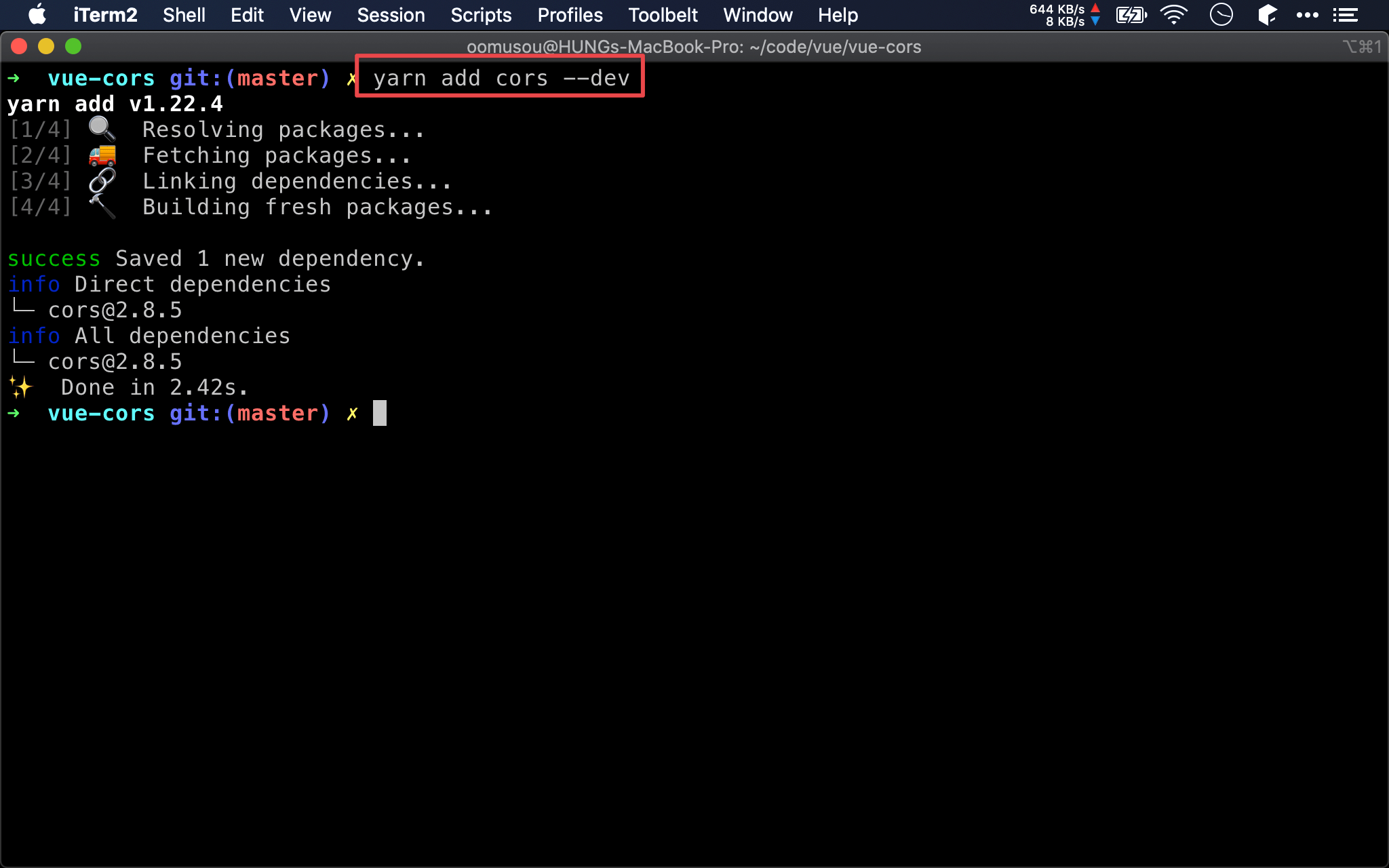Click the network speed 644 KB/s indicator
Viewport: 1389px width, 868px height.
pyautogui.click(x=1064, y=15)
